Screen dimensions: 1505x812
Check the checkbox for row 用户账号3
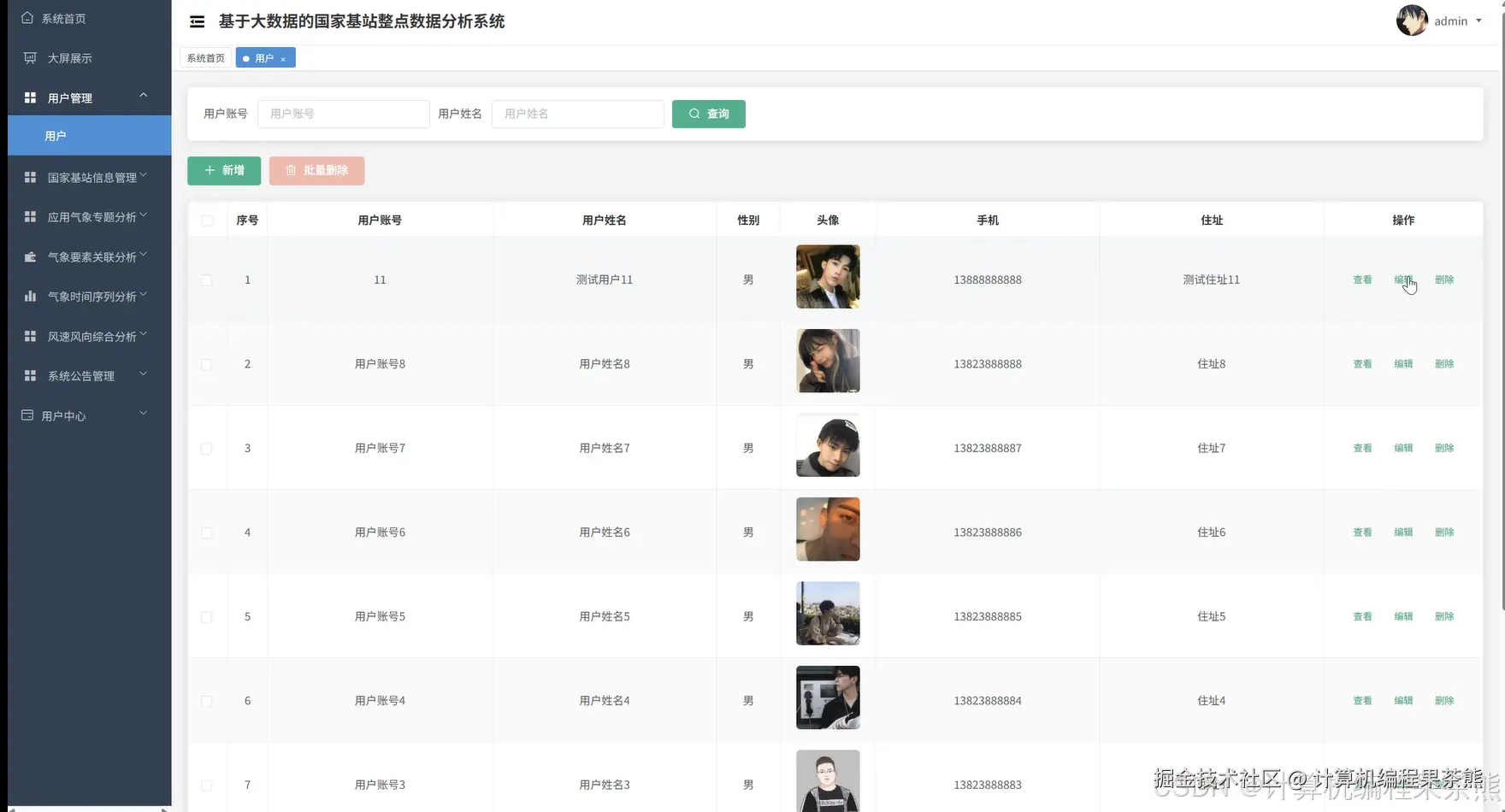[x=206, y=786]
